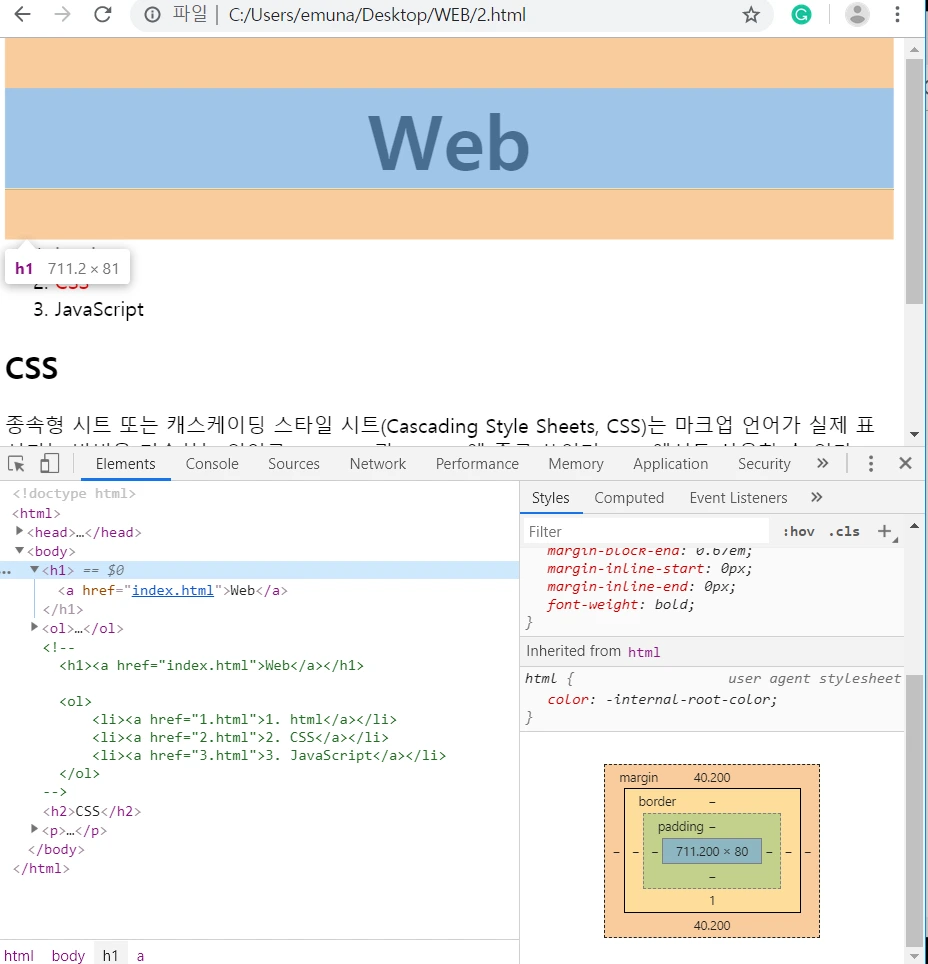Click the font-weight: bold property
Image resolution: width=928 pixels, height=964 pixels.
621,605
